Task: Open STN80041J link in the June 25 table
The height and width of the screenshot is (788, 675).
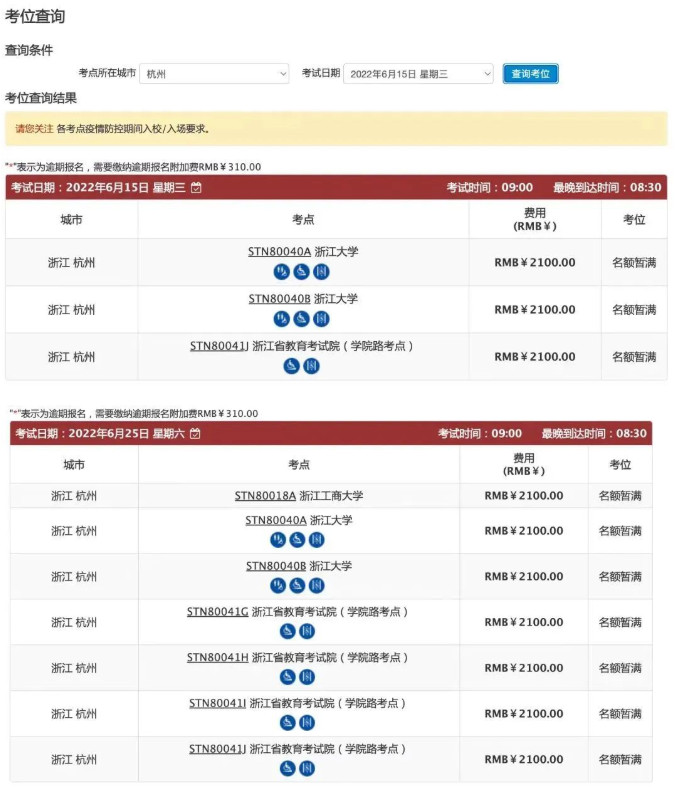Action: pos(218,749)
